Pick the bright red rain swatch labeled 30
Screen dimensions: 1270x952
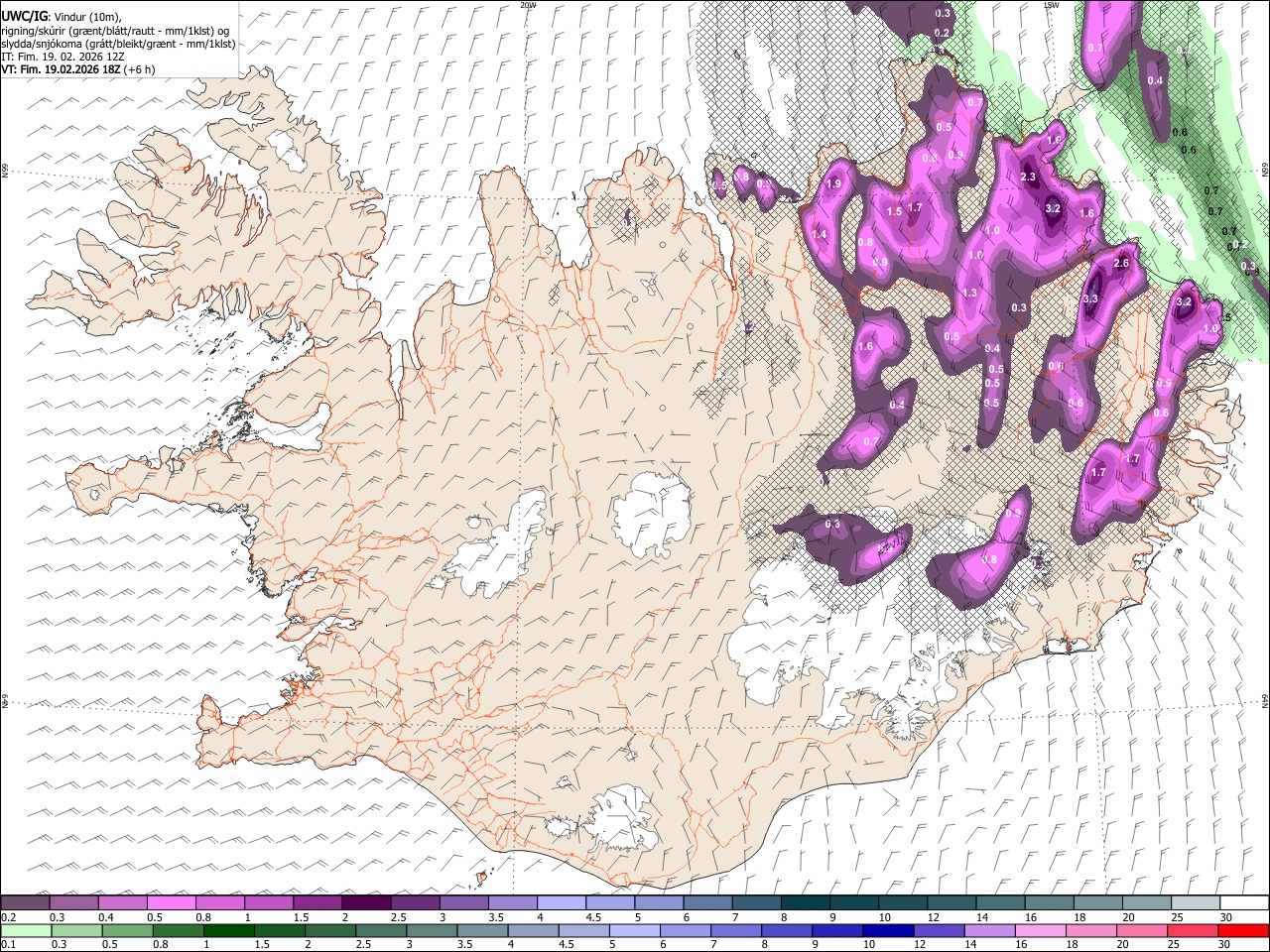(1244, 930)
